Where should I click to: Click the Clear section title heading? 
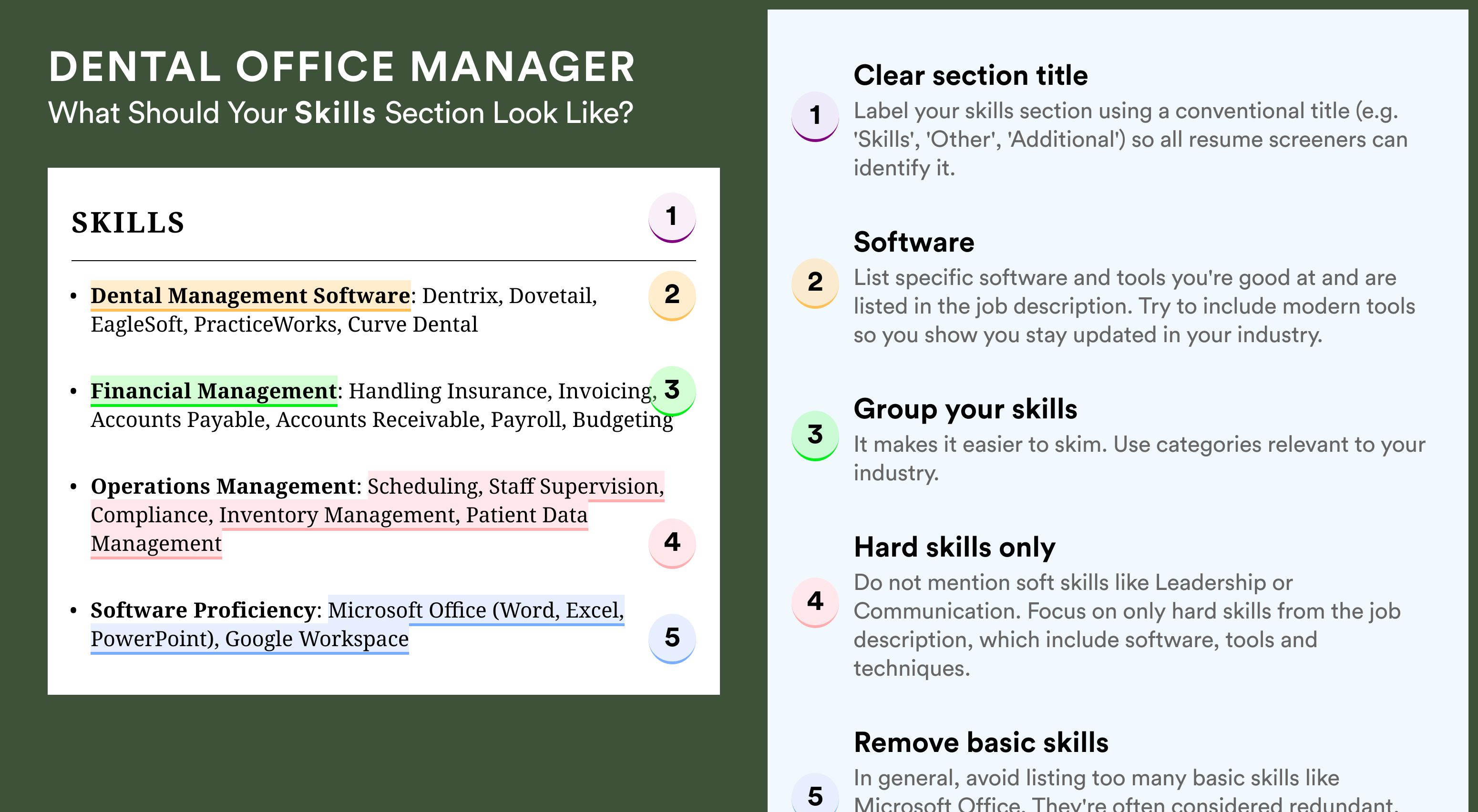click(970, 75)
